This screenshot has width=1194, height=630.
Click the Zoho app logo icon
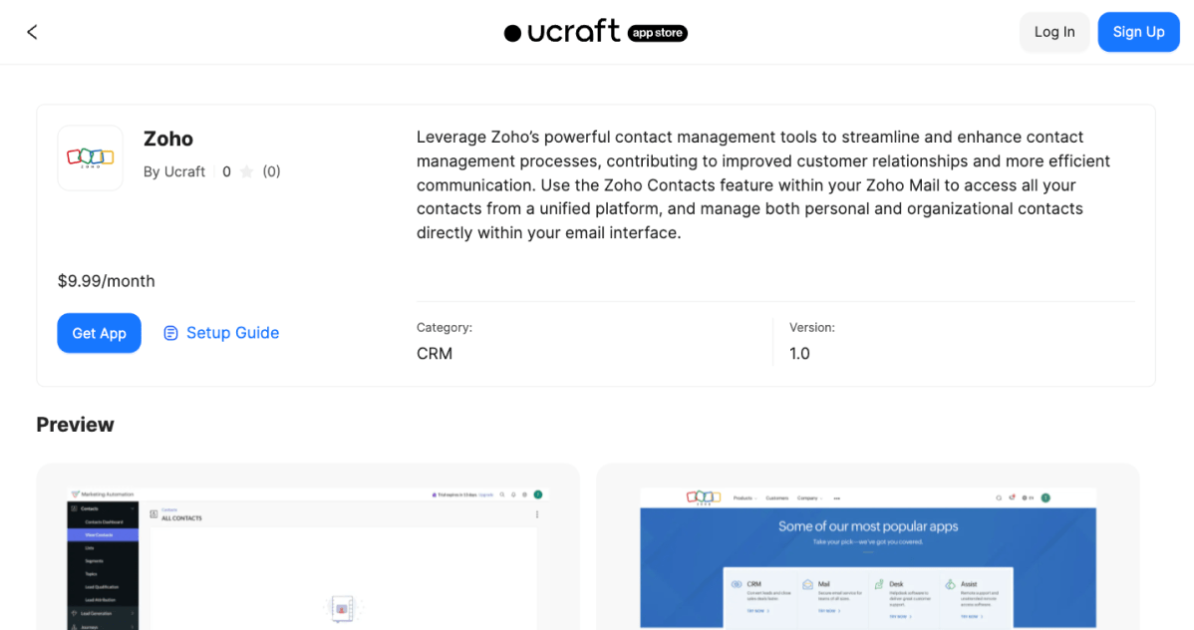point(90,157)
